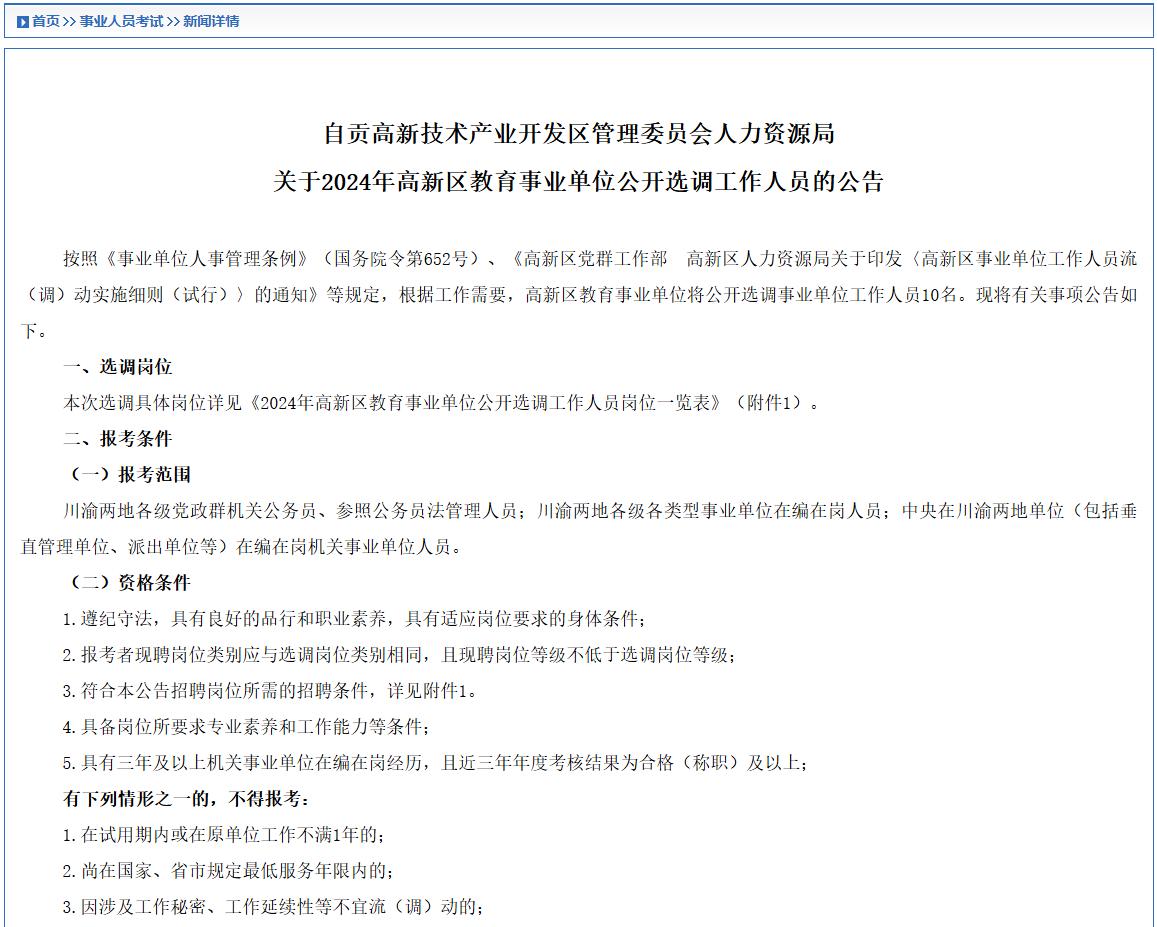Go to 事业人员考试 breadcrumb link
The height and width of the screenshot is (927, 1157).
[121, 21]
